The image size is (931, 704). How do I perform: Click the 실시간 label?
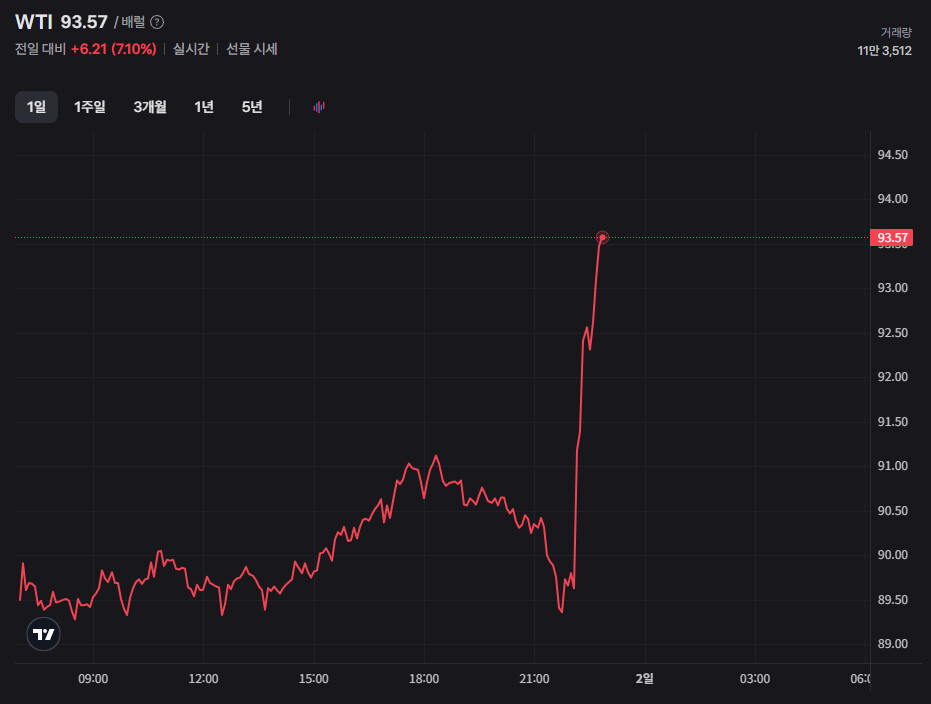coord(191,49)
